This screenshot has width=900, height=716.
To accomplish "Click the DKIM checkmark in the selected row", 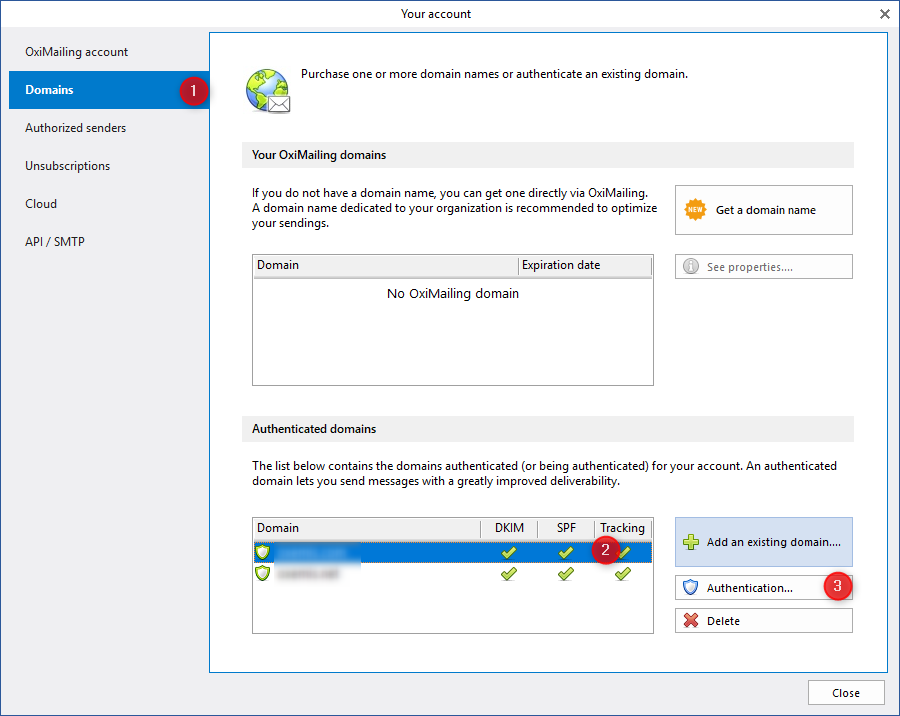I will coord(509,552).
